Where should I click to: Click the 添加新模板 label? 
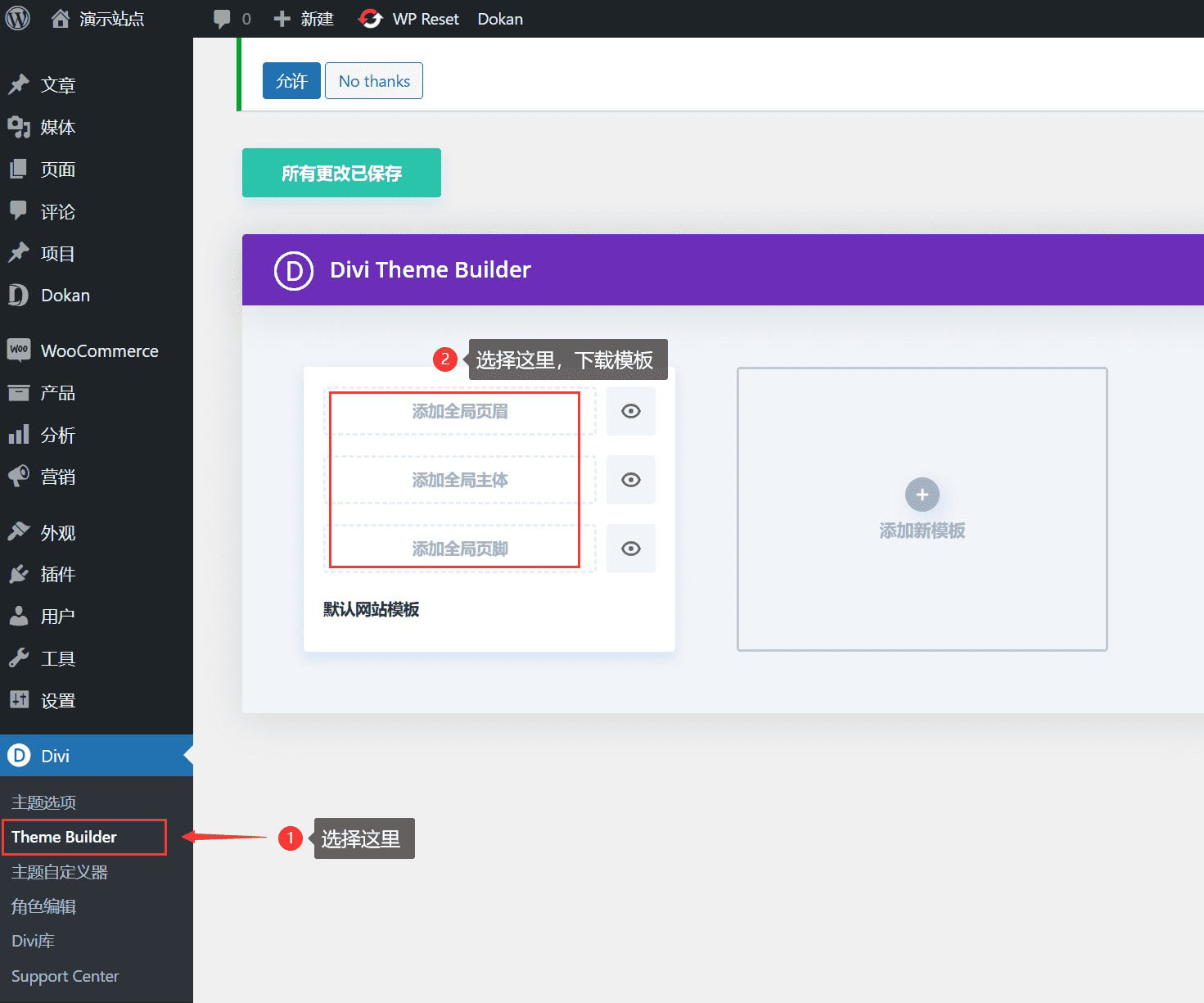pos(922,531)
